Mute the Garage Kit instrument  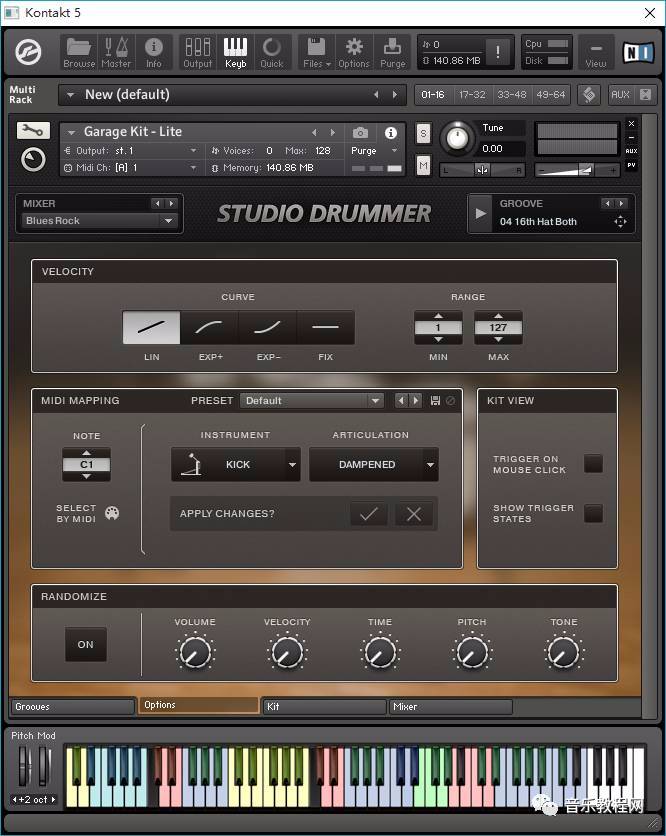coord(423,166)
